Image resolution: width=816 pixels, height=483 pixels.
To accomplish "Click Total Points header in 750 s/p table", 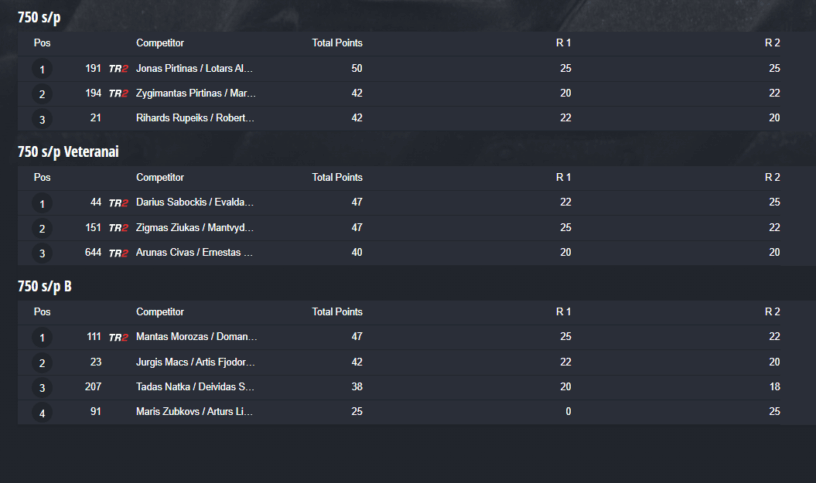I will (x=337, y=43).
